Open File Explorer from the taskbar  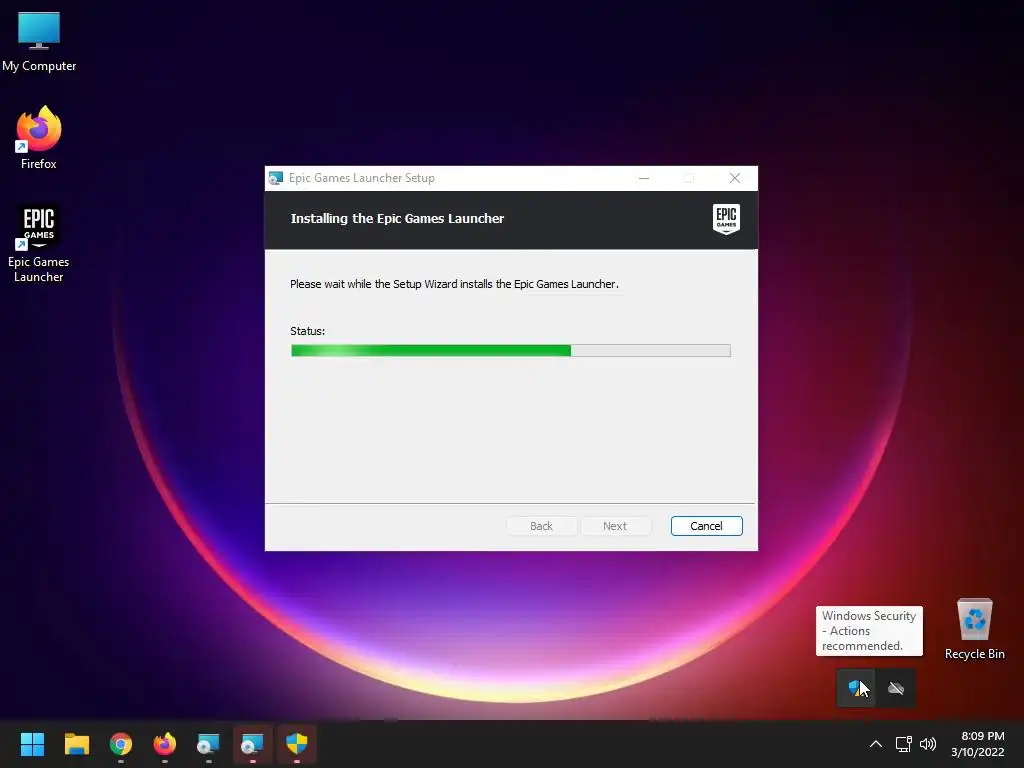point(76,744)
